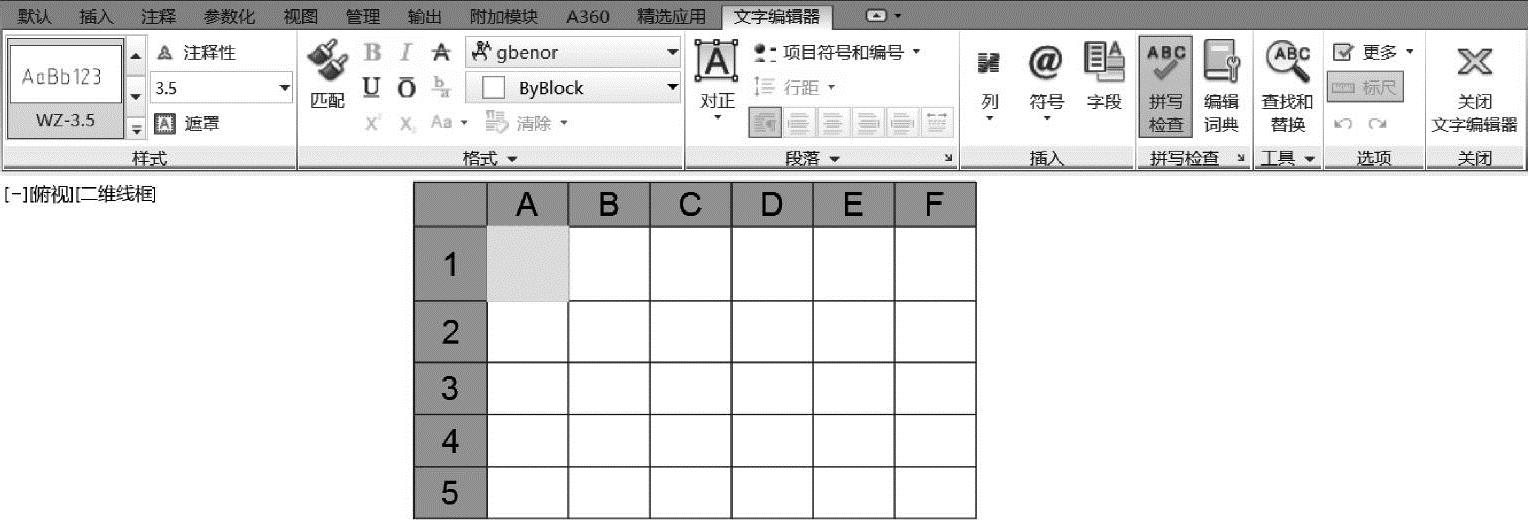Select table cell B2
1528x520 pixels.
click(609, 332)
